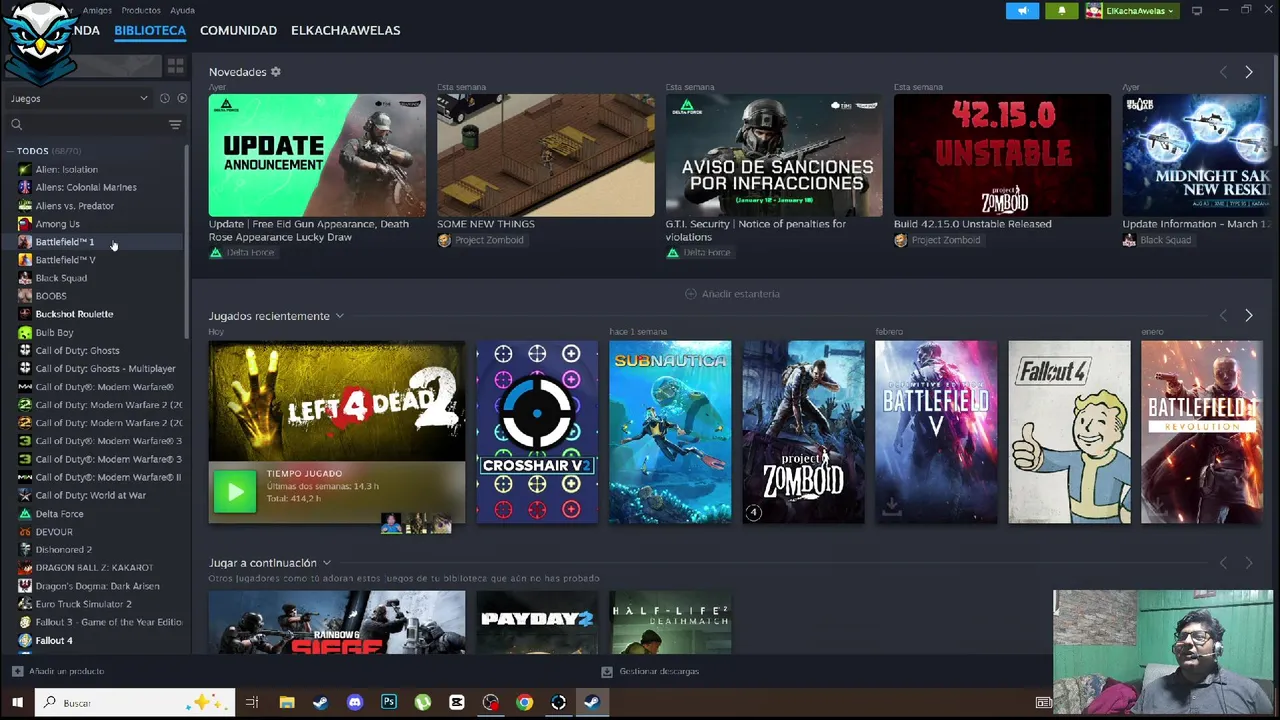Open Discord from the taskbar
The width and height of the screenshot is (1280, 720).
pyautogui.click(x=355, y=703)
